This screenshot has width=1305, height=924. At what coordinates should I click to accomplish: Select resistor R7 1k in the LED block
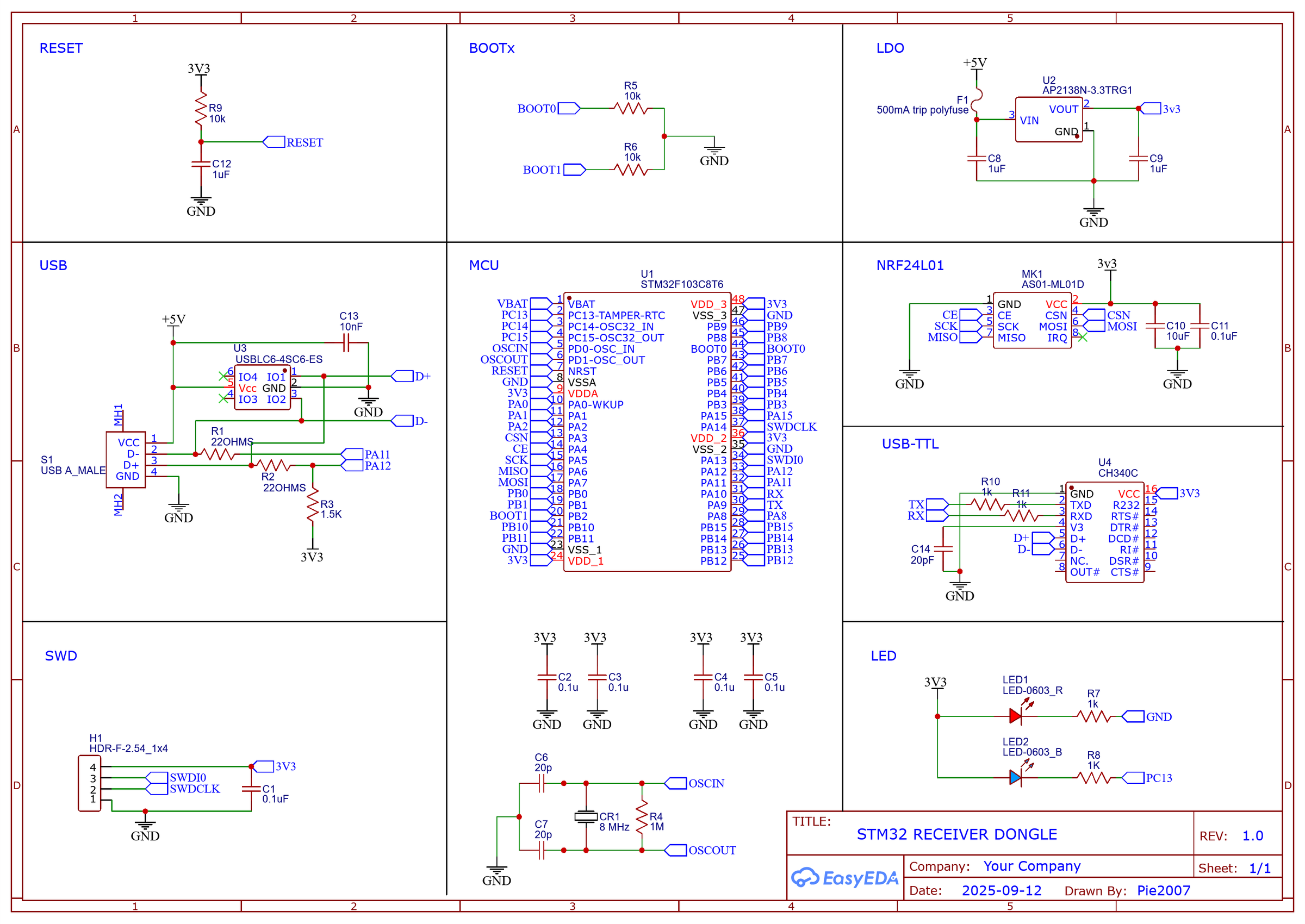1093,716
